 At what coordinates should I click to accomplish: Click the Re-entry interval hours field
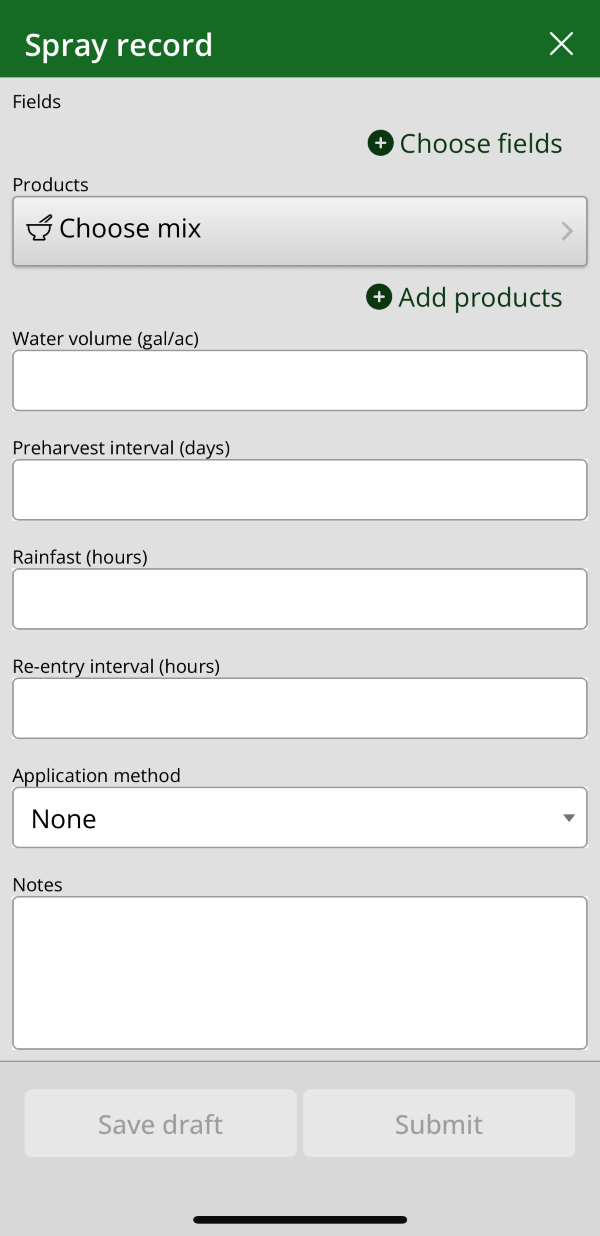pos(299,708)
